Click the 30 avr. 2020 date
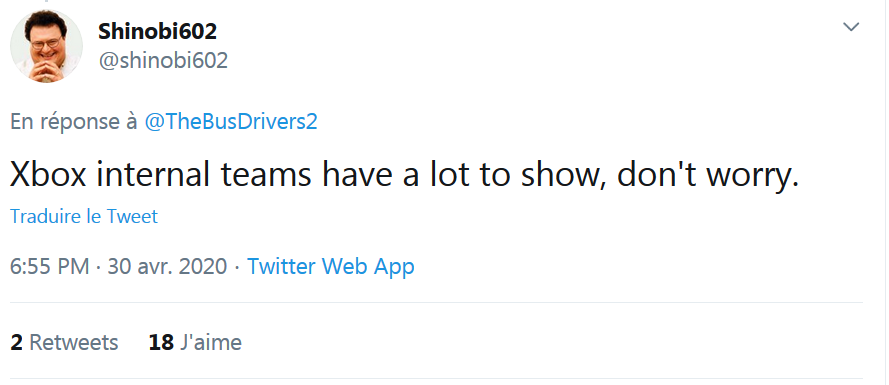This screenshot has width=889, height=385. coord(167,266)
